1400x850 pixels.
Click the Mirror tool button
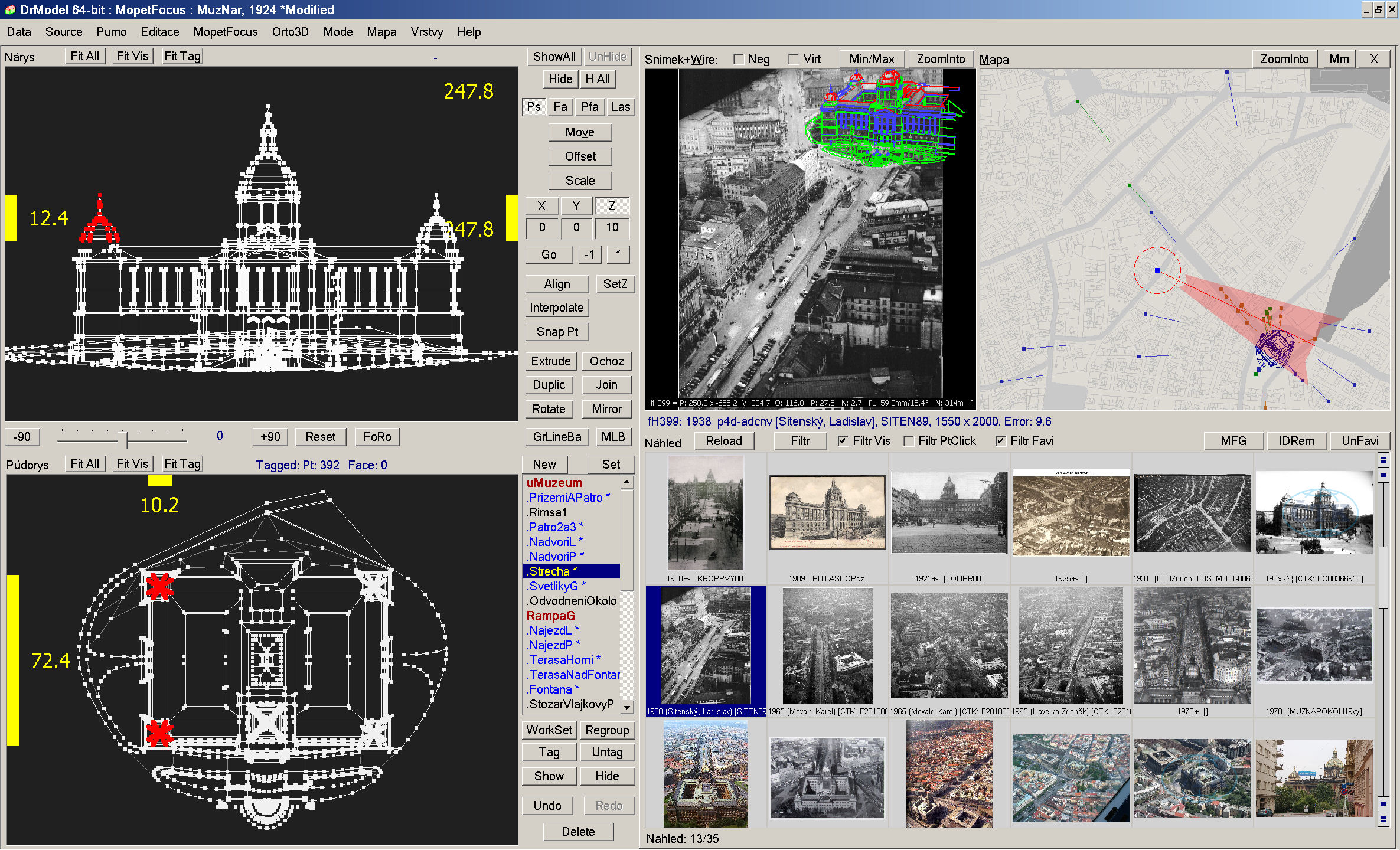(x=605, y=408)
